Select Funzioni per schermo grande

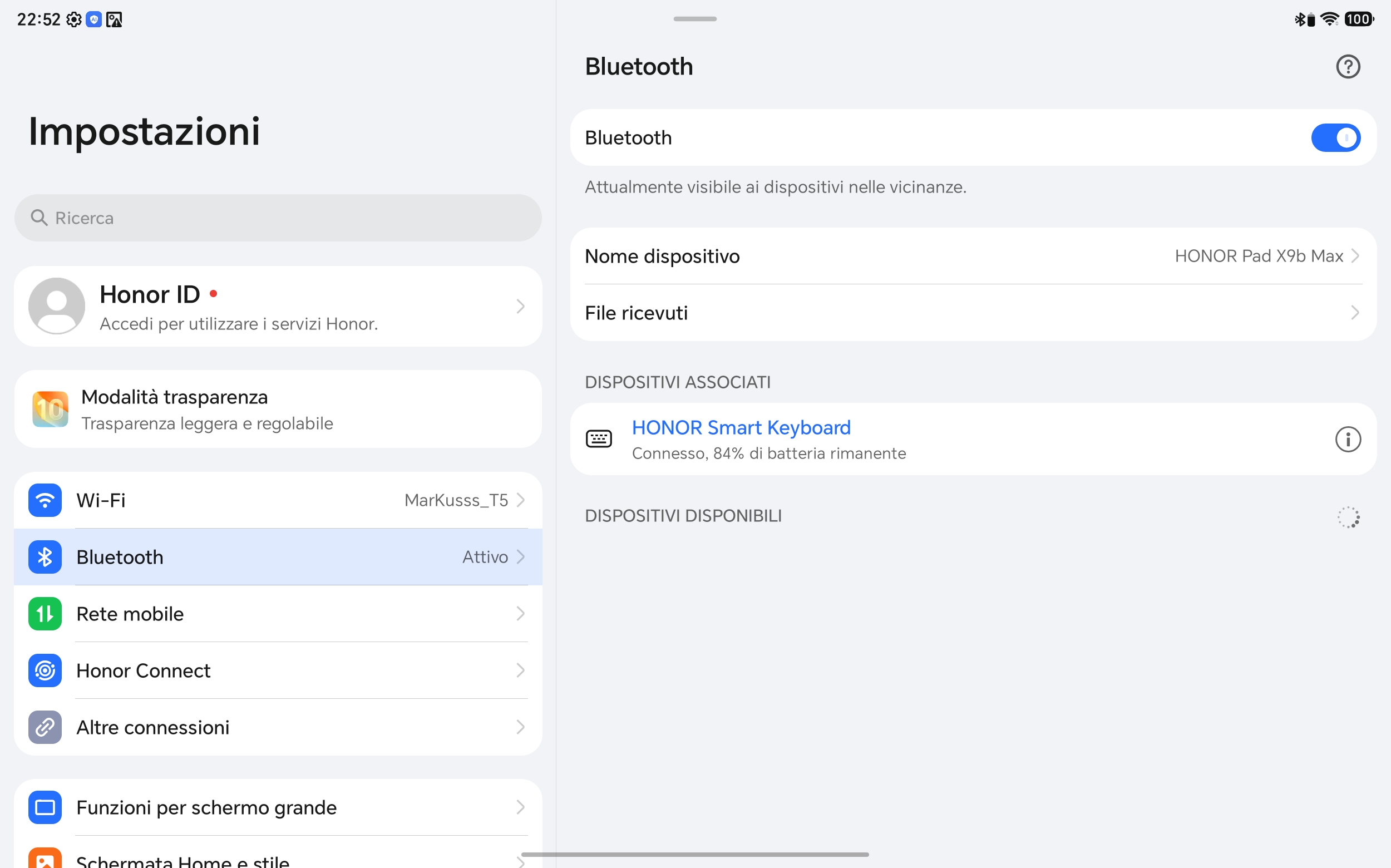pyautogui.click(x=278, y=807)
